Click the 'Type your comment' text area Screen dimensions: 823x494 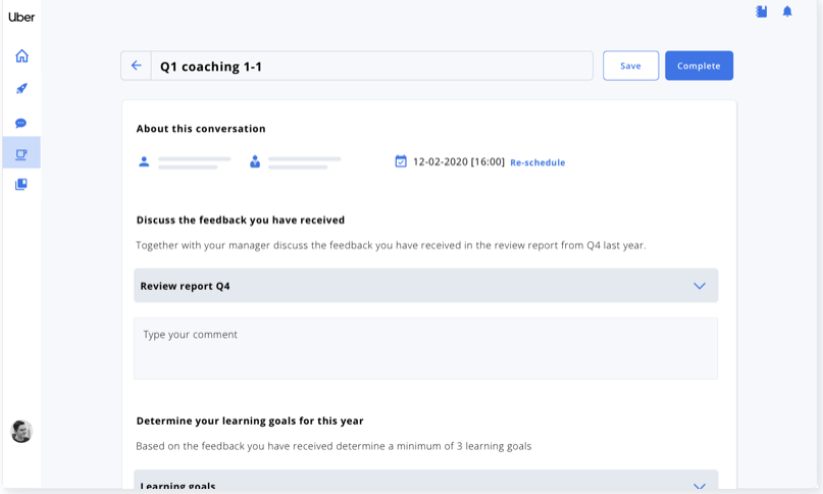[x=425, y=348]
